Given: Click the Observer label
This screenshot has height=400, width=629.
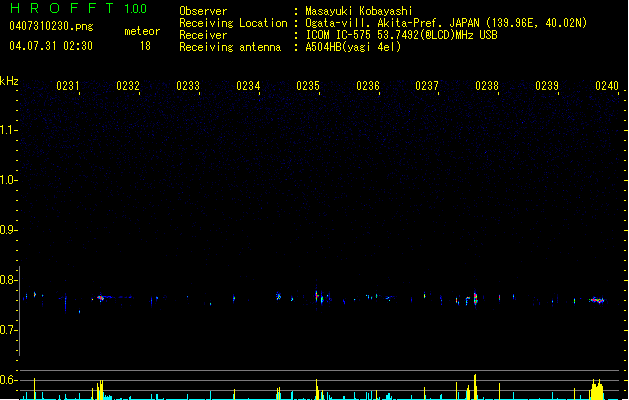Looking at the screenshot, I should [x=203, y=11].
